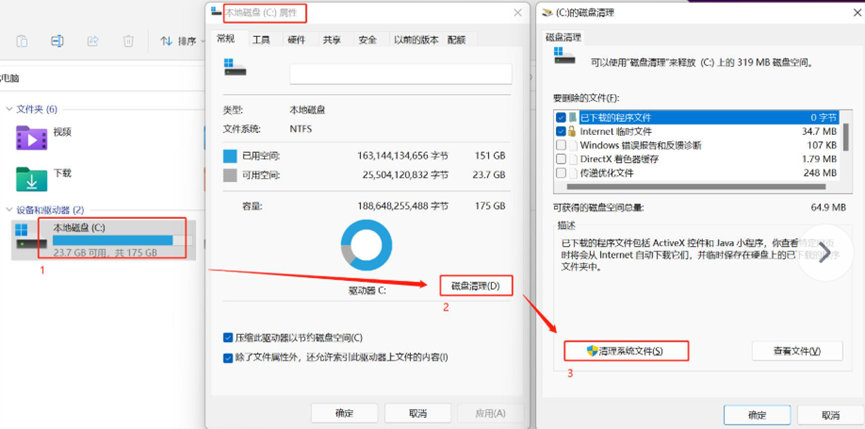Image resolution: width=865 pixels, height=429 pixels.
Task: Uncheck the Internet 临时文件 checkbox
Action: point(561,131)
